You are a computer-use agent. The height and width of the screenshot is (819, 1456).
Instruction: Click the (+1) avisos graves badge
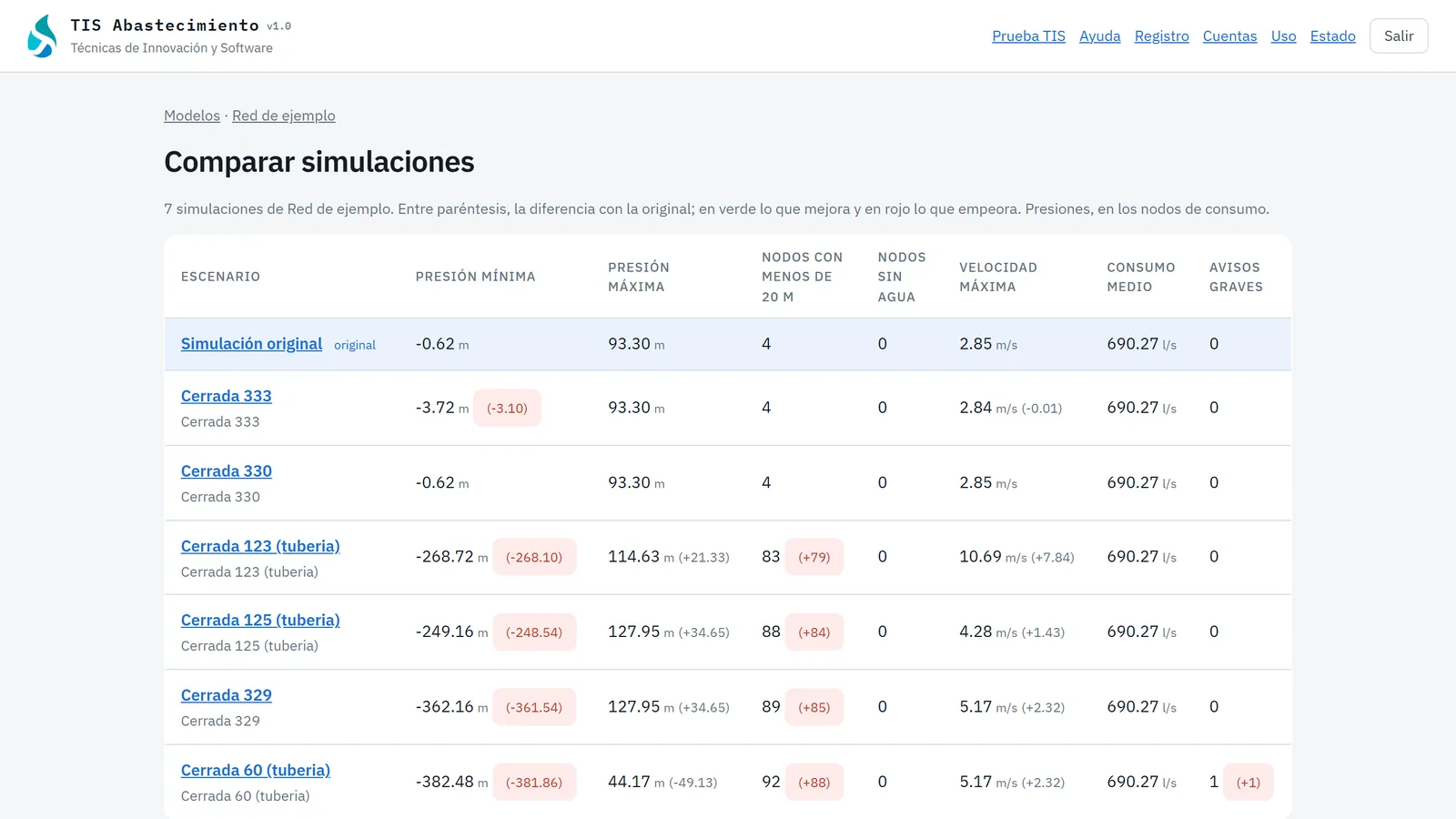click(x=1249, y=782)
